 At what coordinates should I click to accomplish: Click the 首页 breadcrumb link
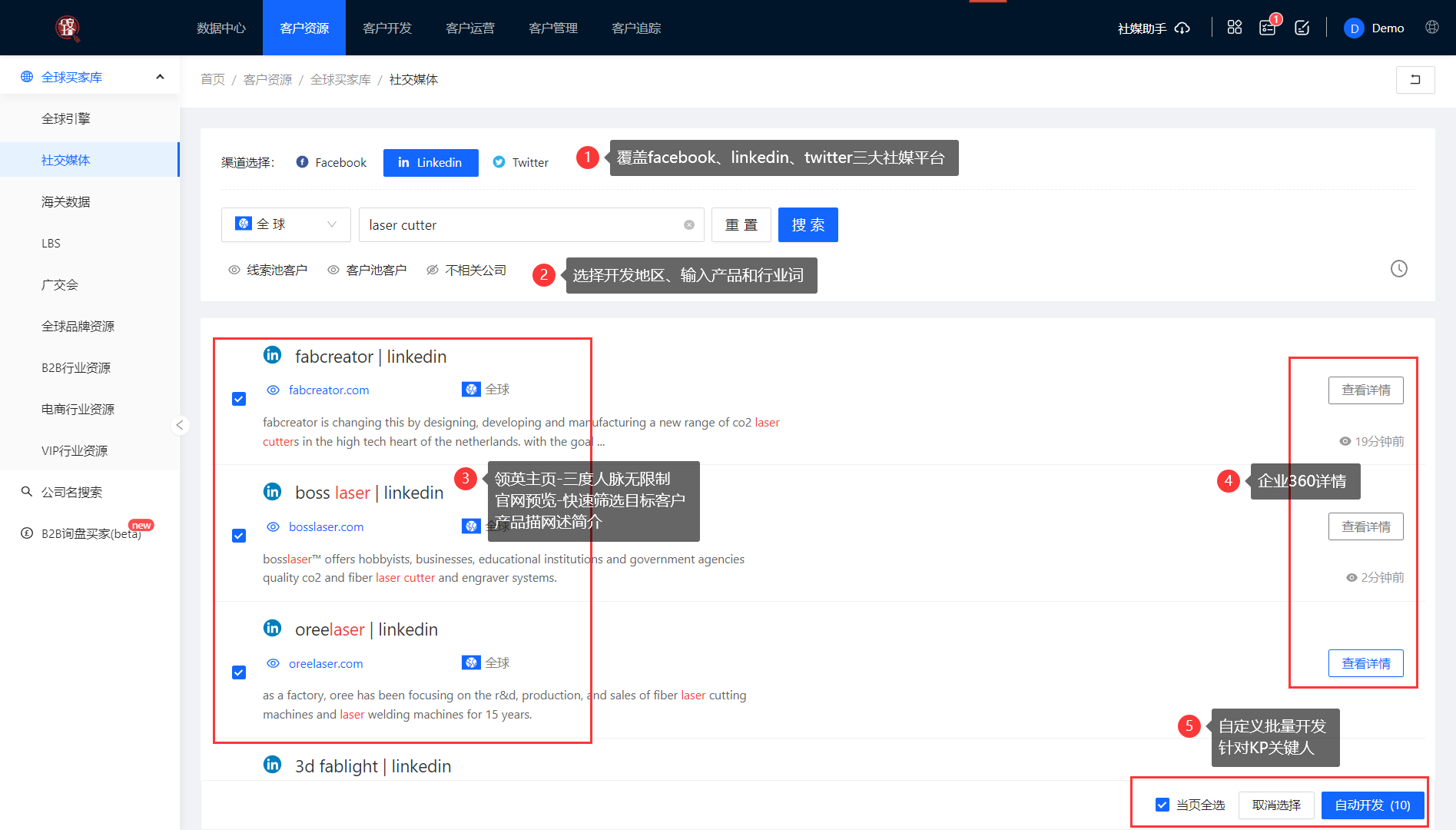[213, 79]
